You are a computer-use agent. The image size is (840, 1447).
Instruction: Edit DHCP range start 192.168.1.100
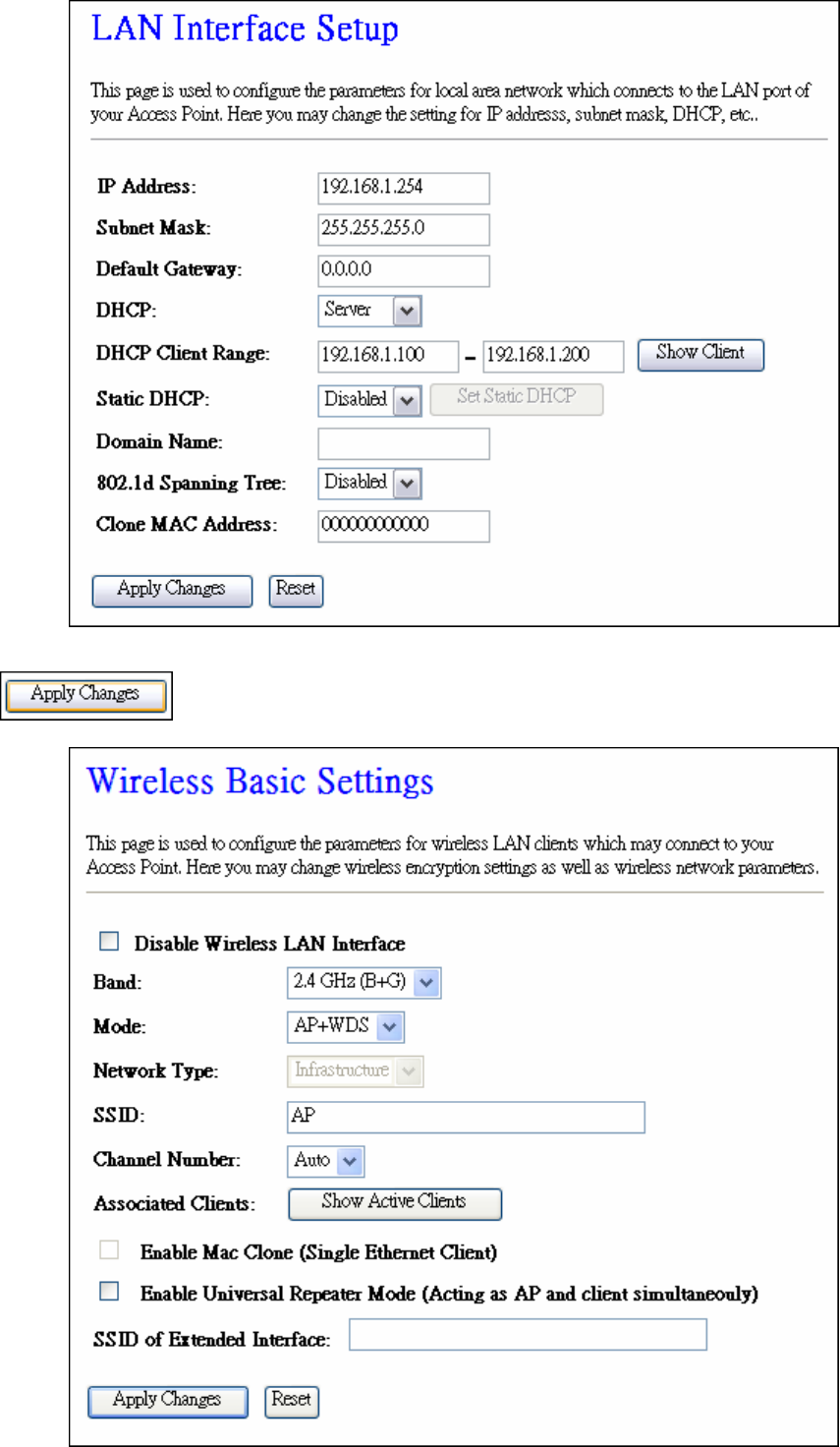(x=388, y=356)
